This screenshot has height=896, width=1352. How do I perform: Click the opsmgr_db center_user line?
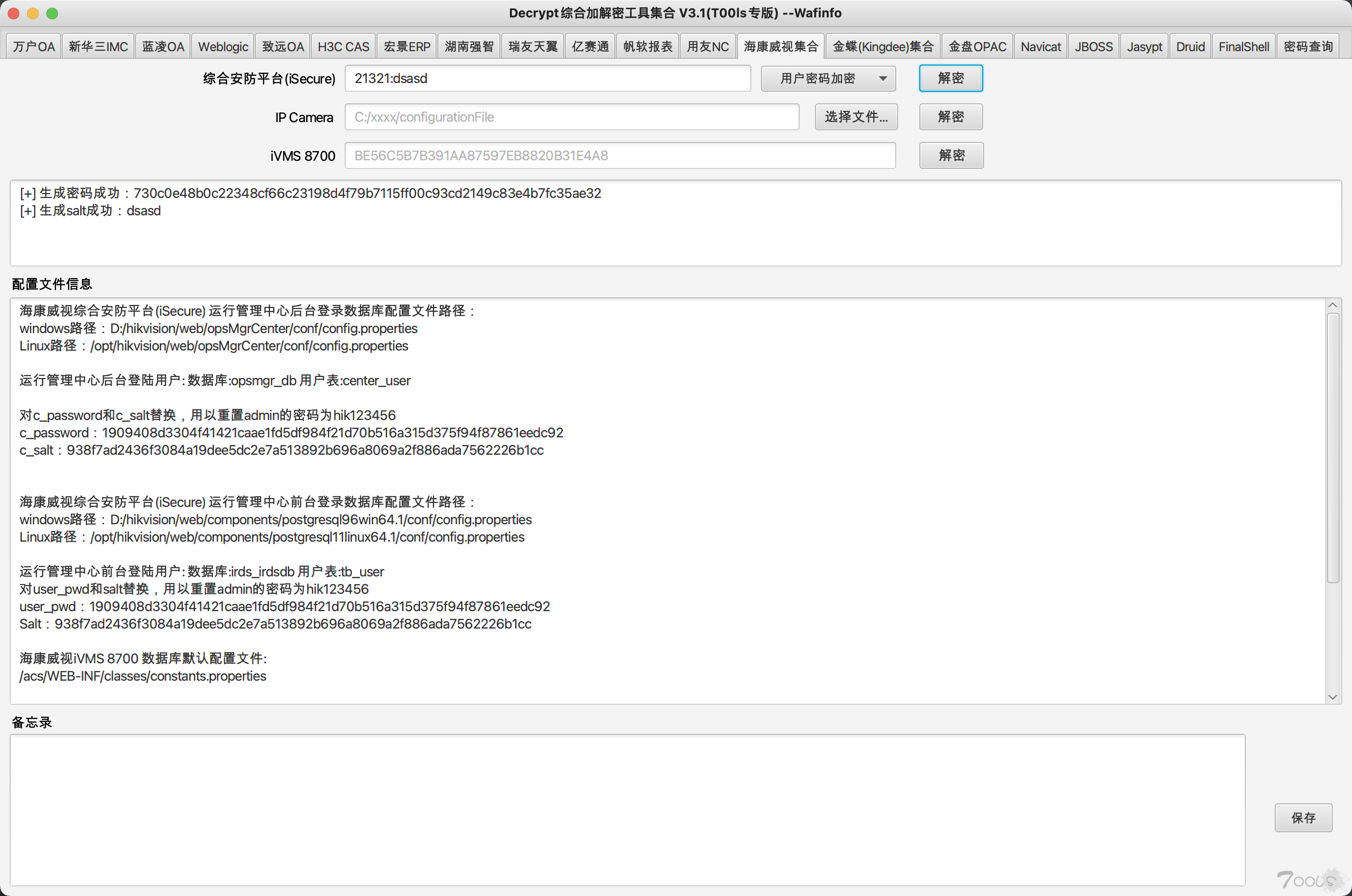coord(215,380)
